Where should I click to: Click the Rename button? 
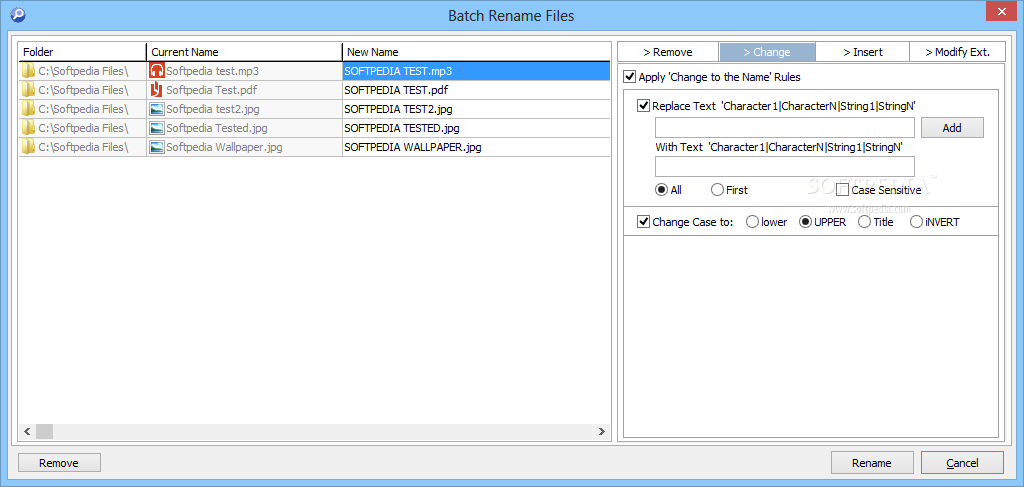(x=872, y=463)
